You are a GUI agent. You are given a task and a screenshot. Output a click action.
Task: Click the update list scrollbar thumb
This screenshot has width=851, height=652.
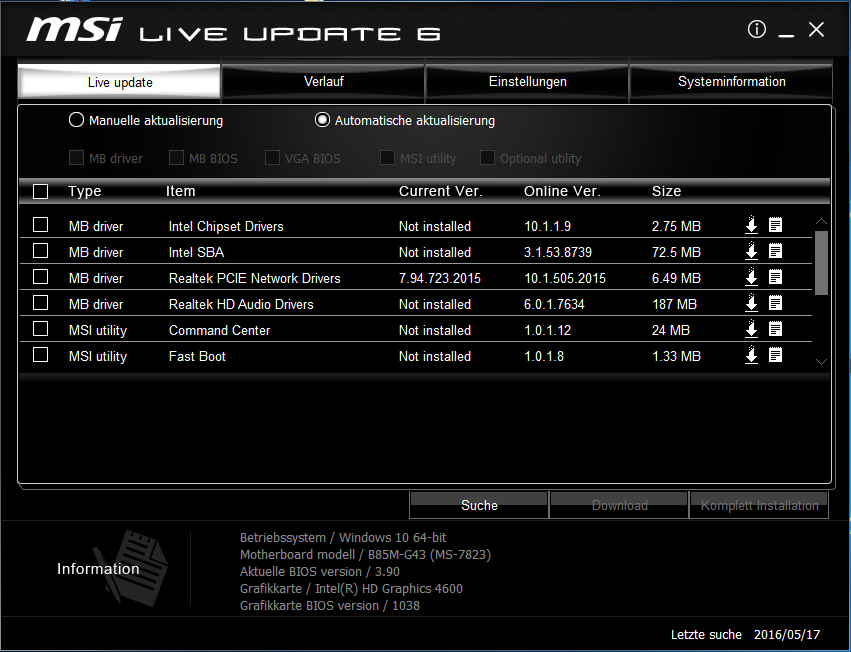pos(821,263)
